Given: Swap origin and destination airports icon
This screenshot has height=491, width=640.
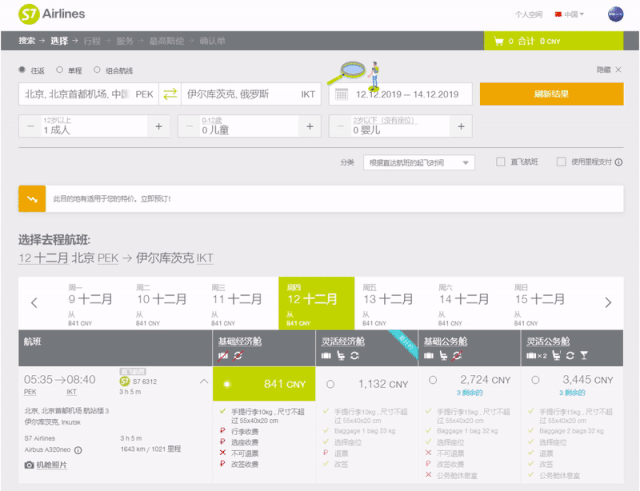Looking at the screenshot, I should click(169, 94).
